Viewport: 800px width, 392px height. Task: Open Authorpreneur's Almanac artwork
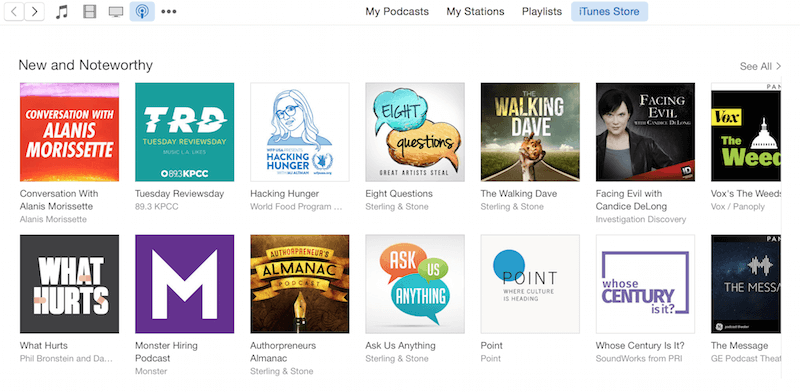(x=300, y=284)
